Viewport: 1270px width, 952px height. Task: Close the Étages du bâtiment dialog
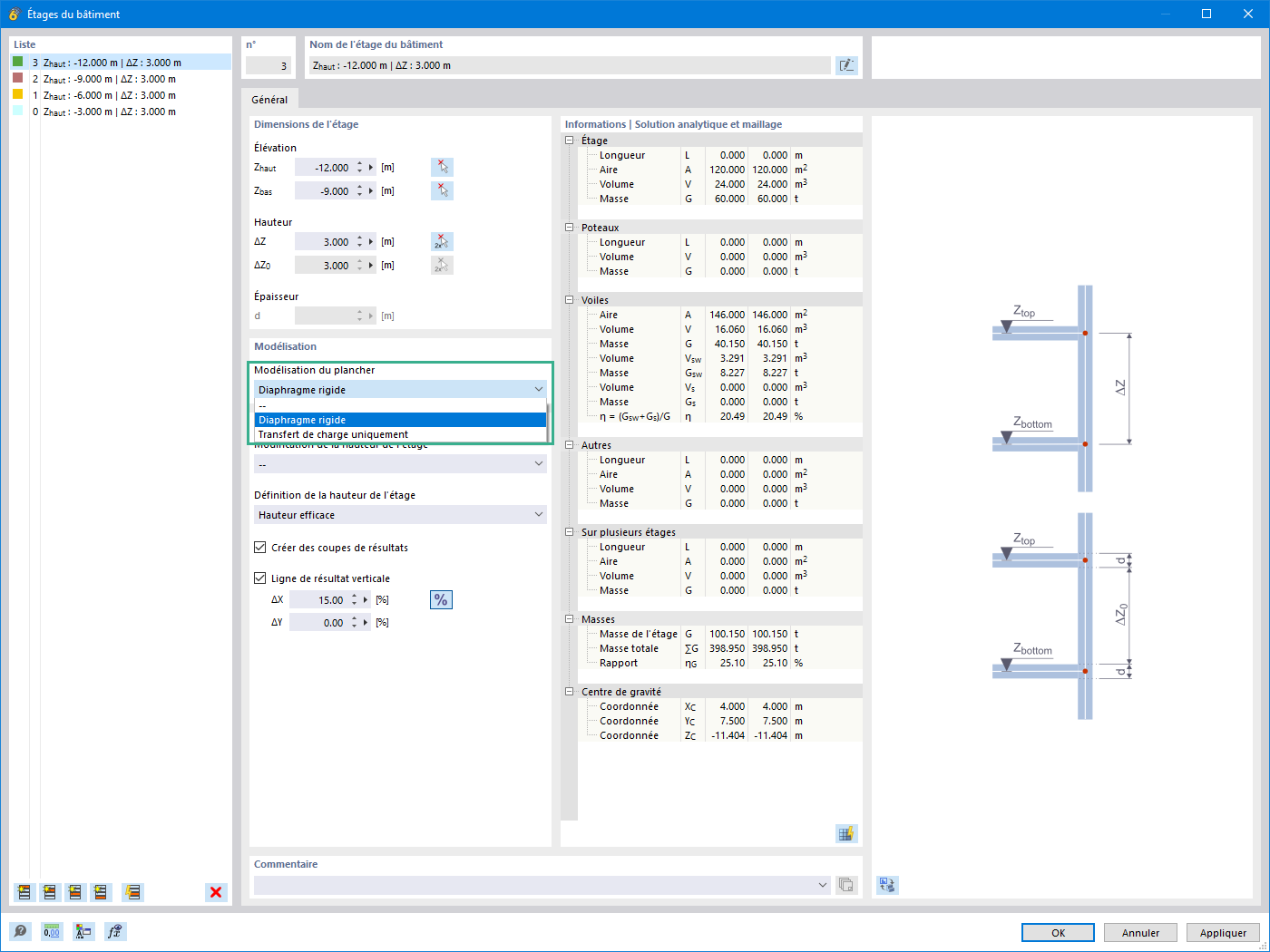[x=1248, y=14]
